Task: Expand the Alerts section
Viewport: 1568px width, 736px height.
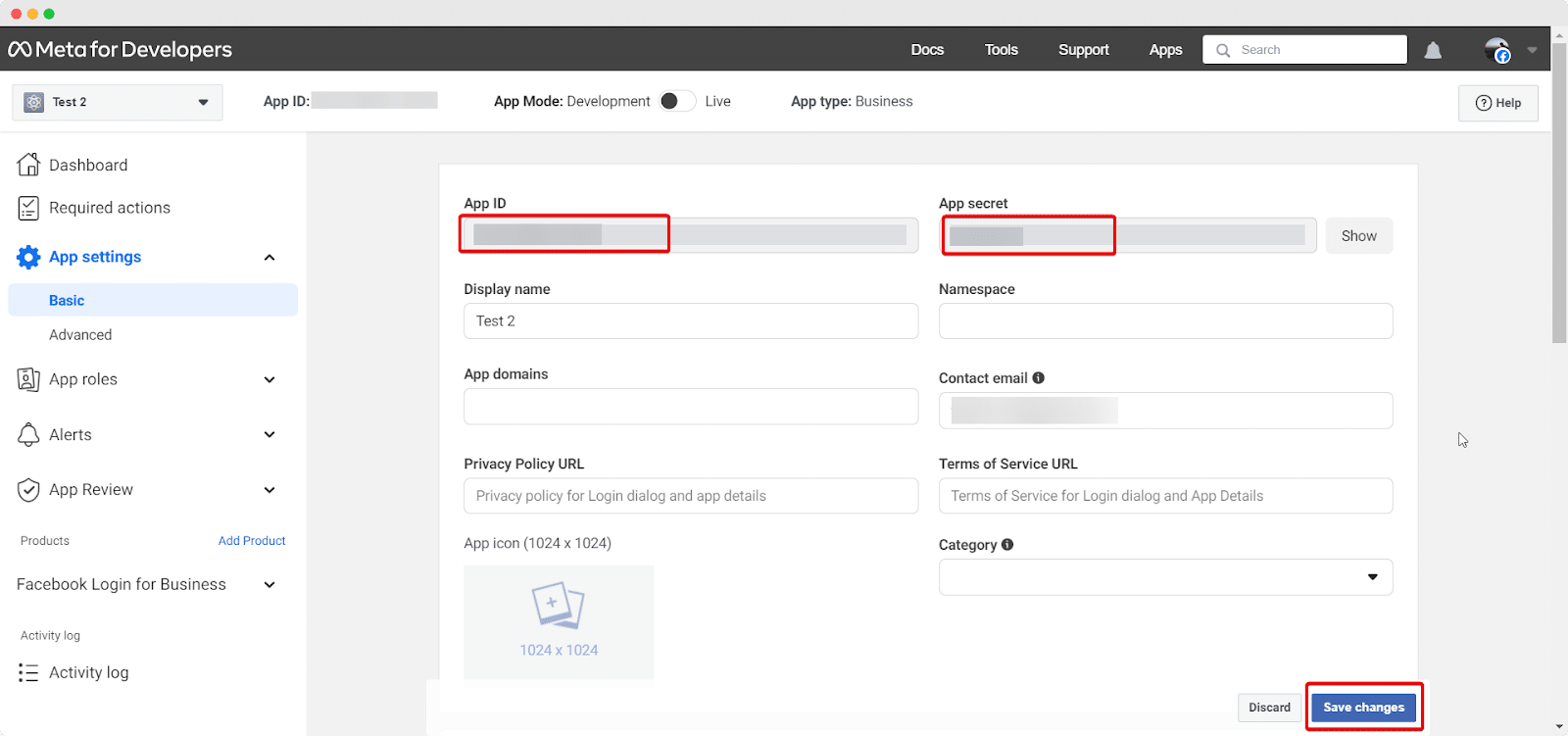Action: (x=269, y=435)
